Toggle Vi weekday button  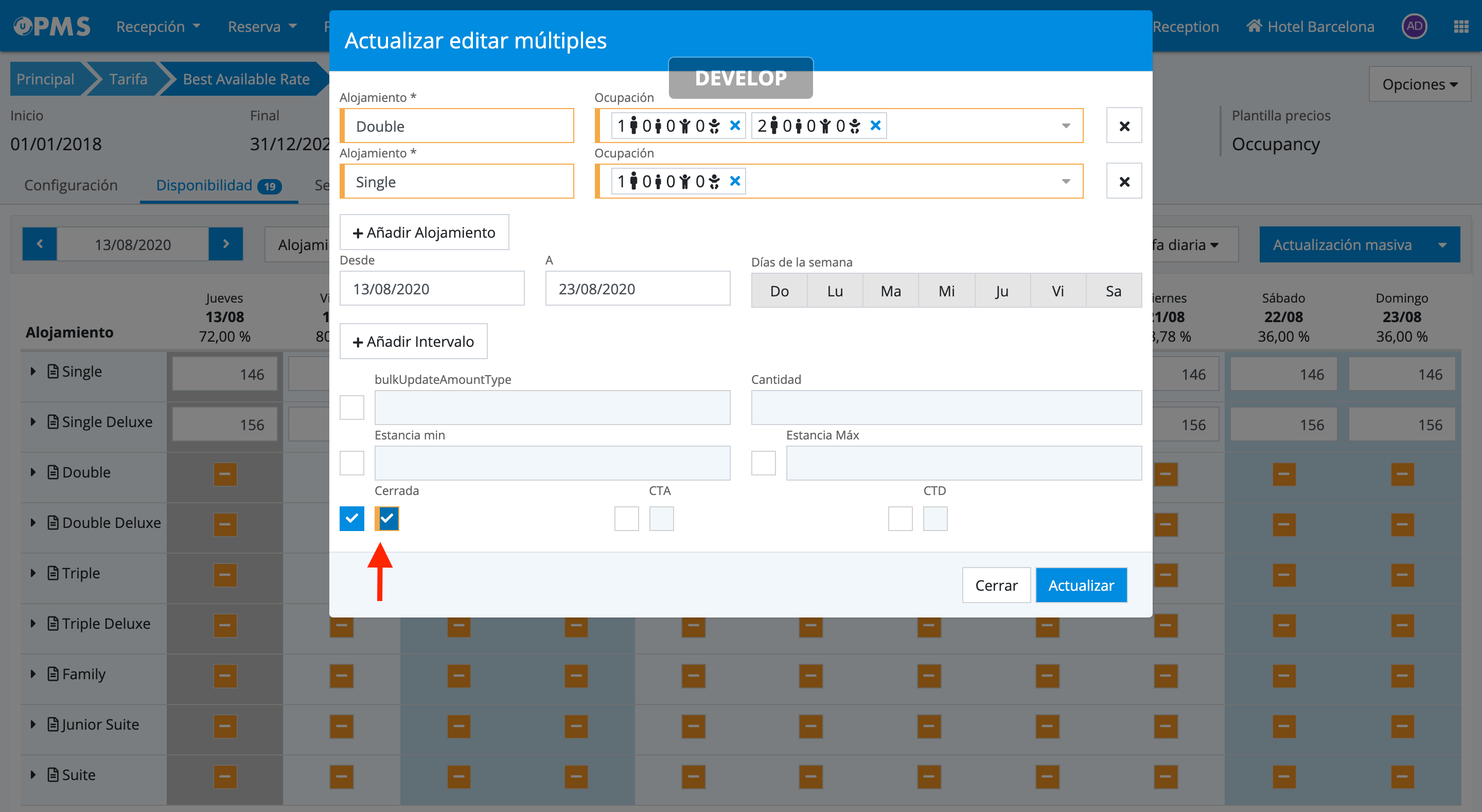[x=1057, y=291]
